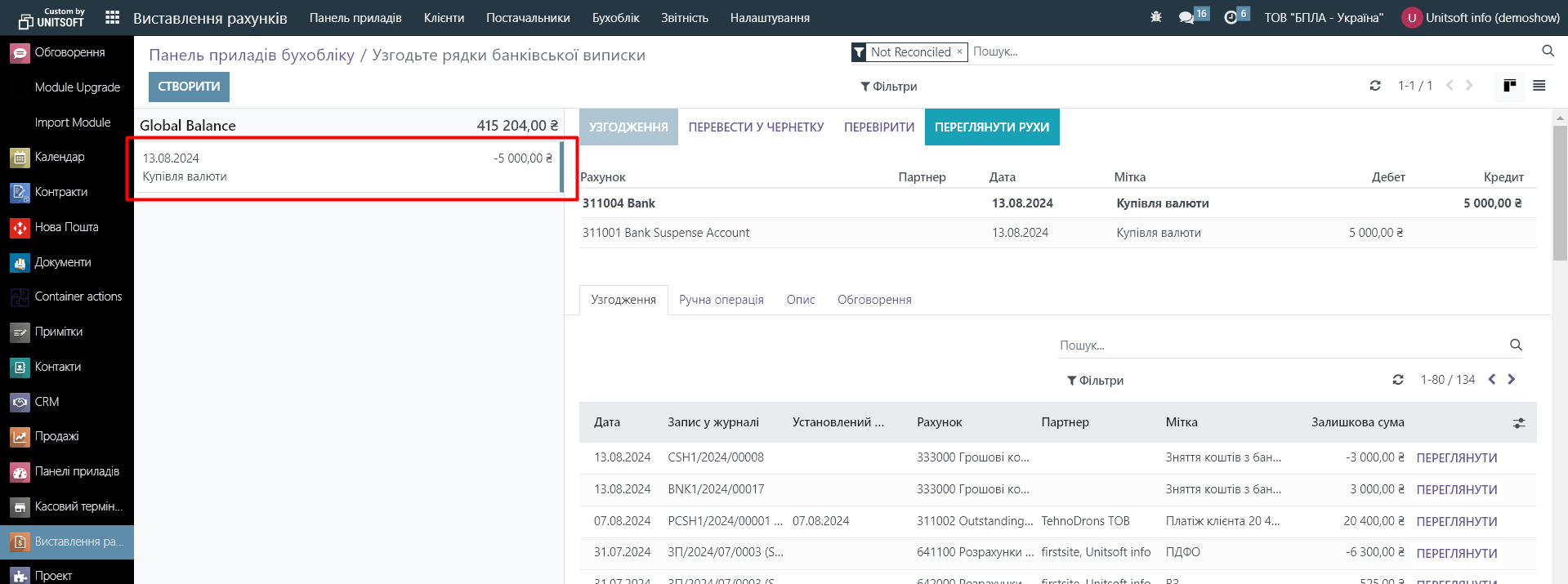Screen dimensions: 1568x584
Task: Click the ПЕРЕГЛЯНУТИ РУХИ button
Action: (991, 127)
